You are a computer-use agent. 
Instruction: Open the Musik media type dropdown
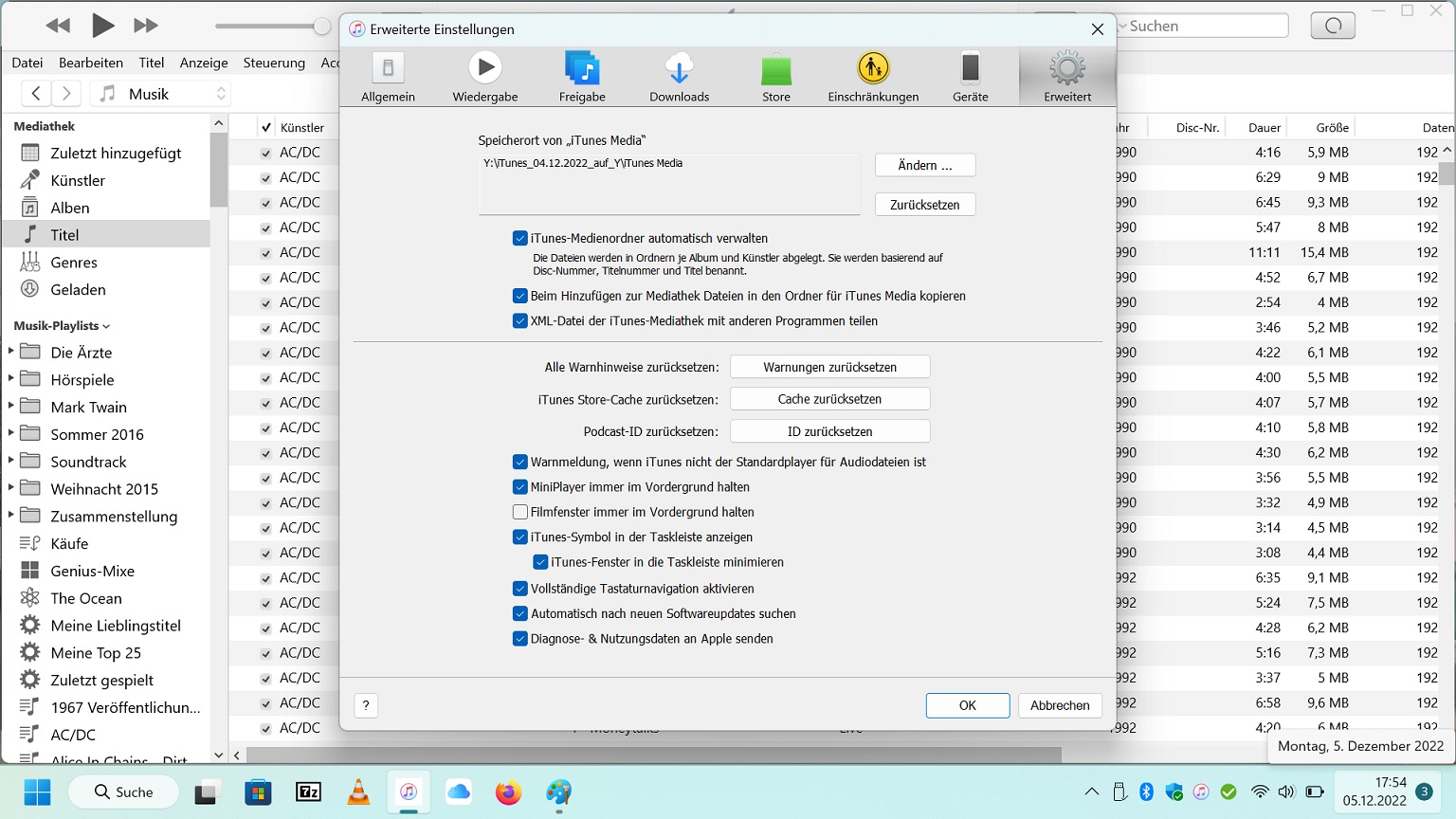pyautogui.click(x=161, y=94)
